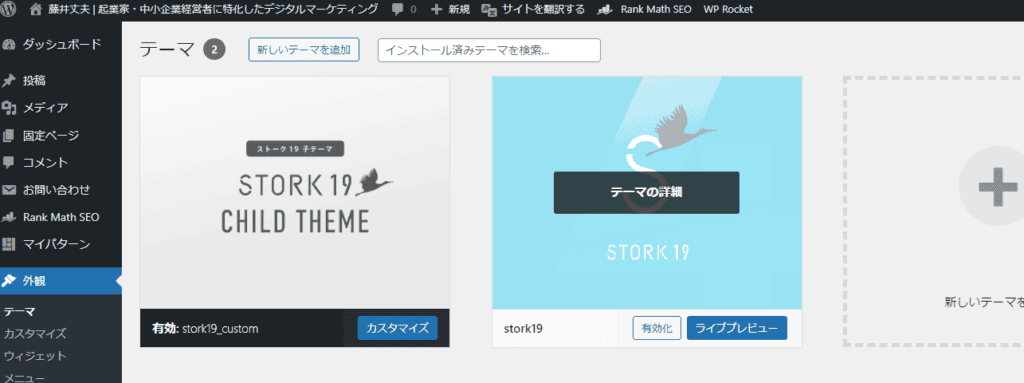Click the テーマ page heading
Image resolution: width=1024 pixels, height=383 pixels.
167,50
